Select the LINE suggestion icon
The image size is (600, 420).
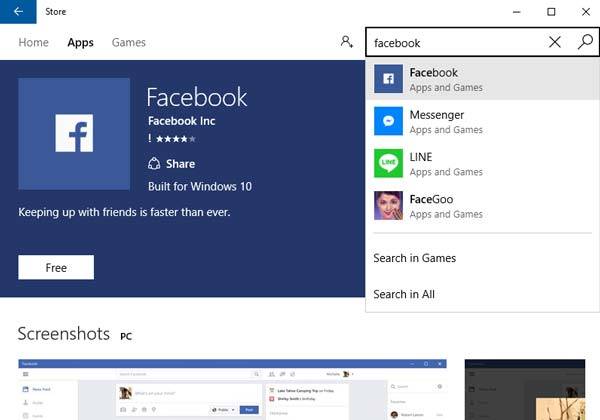pos(388,163)
